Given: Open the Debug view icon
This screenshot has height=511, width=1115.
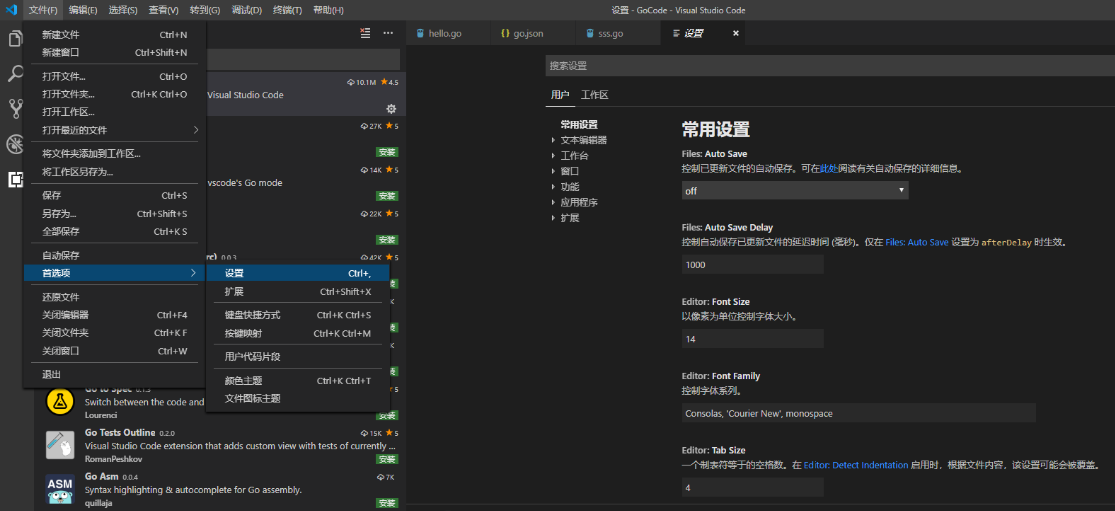Looking at the screenshot, I should tap(16, 144).
